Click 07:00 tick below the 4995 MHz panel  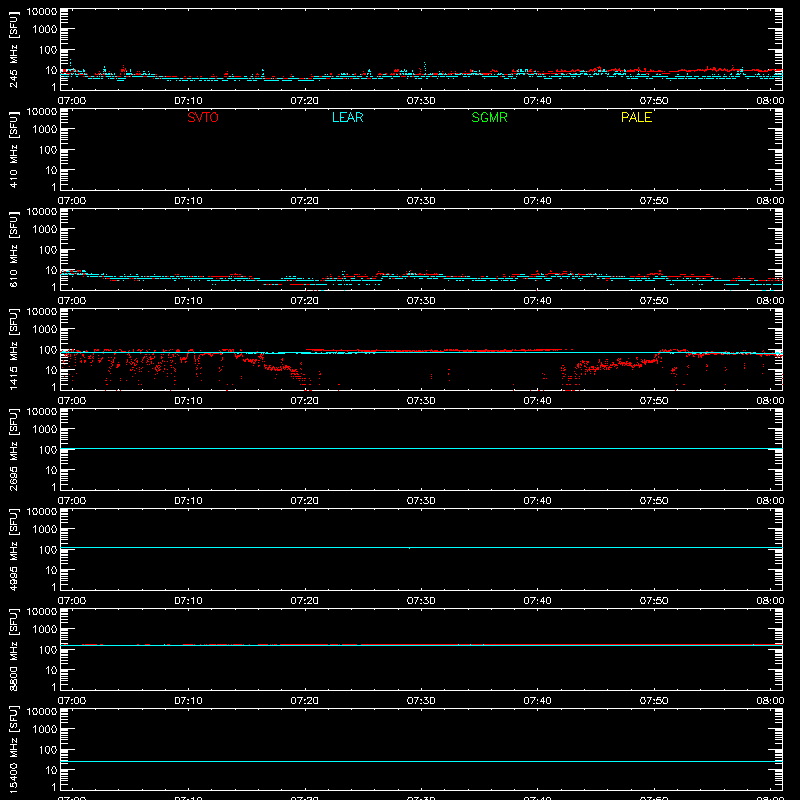[72, 601]
